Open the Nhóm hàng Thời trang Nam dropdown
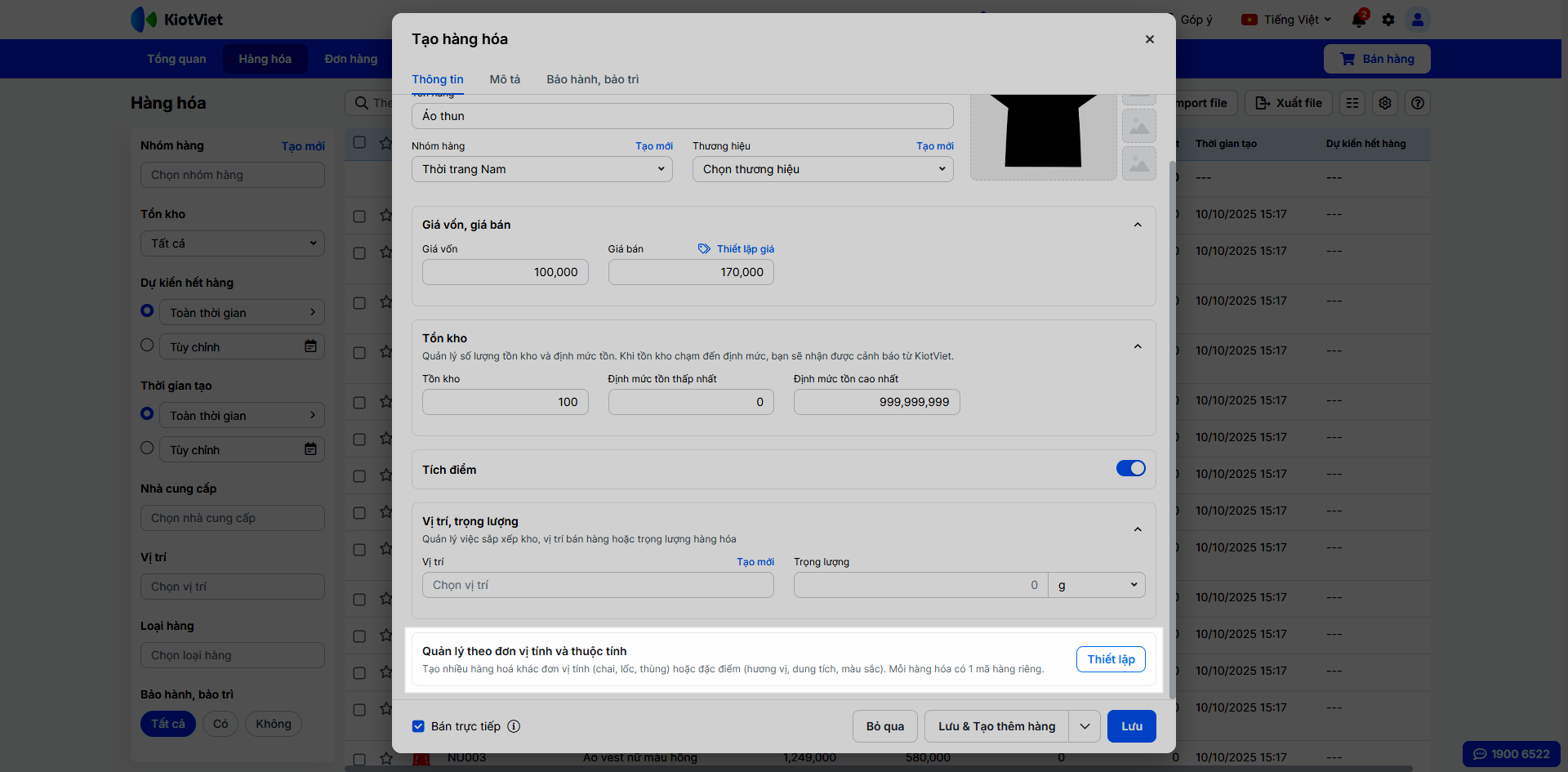Viewport: 1568px width, 772px height. (x=541, y=169)
